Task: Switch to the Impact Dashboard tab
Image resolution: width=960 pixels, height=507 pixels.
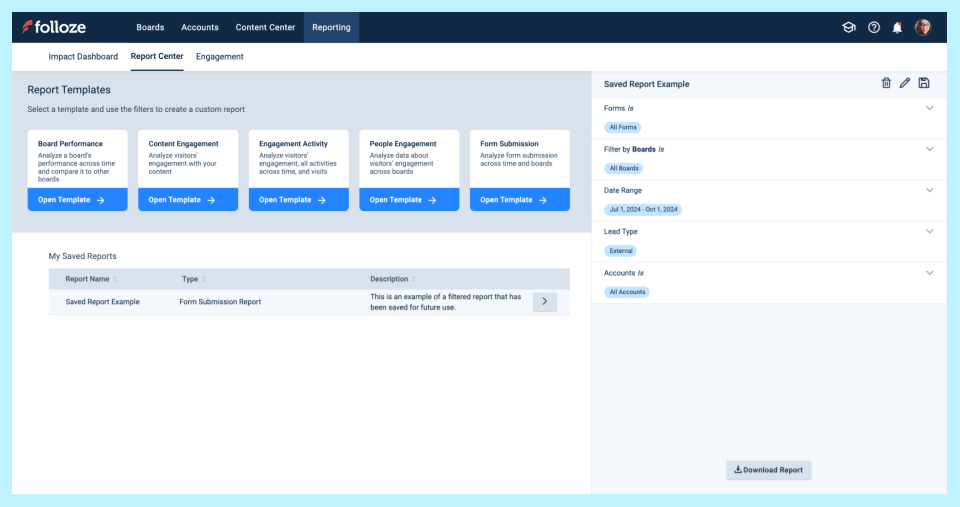Action: click(x=83, y=57)
